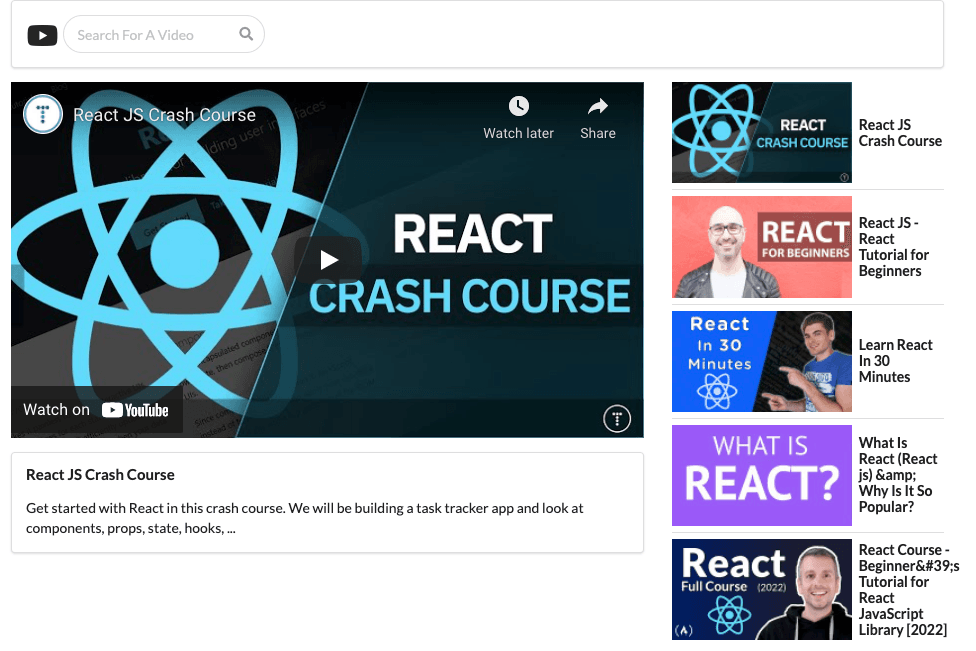Image resolution: width=976 pixels, height=651 pixels.
Task: Click the Watch later clock icon
Action: point(518,106)
